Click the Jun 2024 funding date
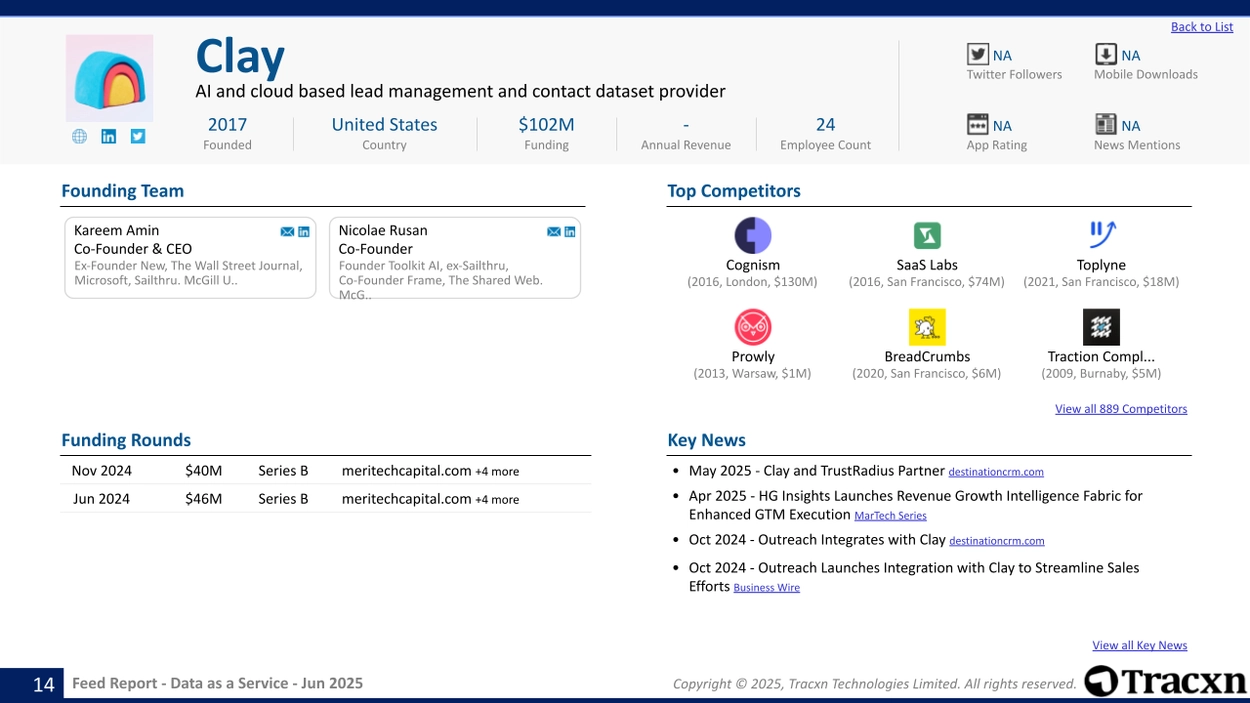 (x=100, y=499)
